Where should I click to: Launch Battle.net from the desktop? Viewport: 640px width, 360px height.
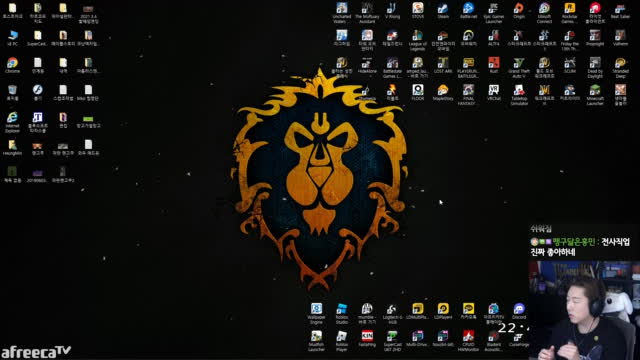coord(468,11)
